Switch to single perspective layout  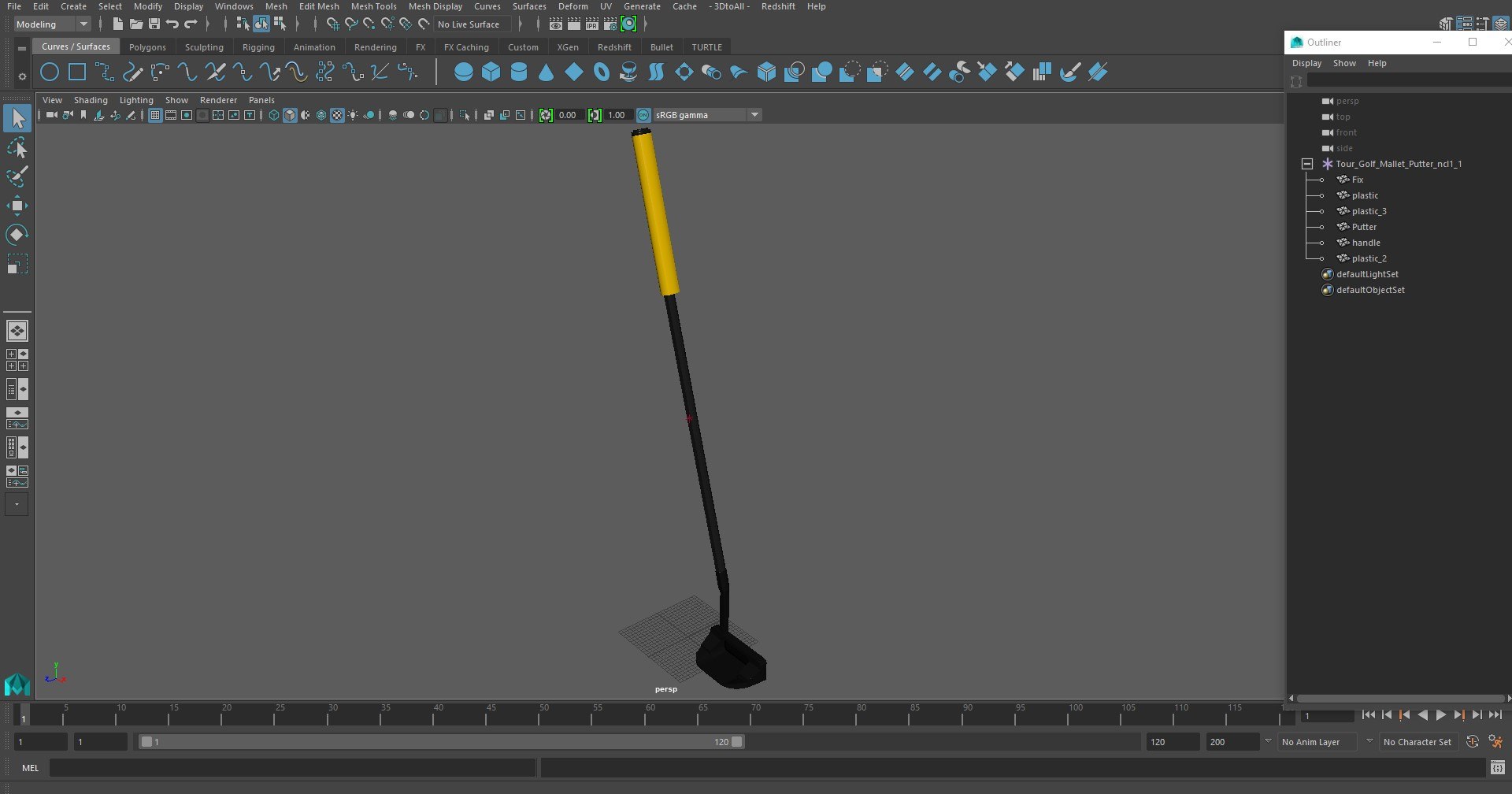[17, 331]
